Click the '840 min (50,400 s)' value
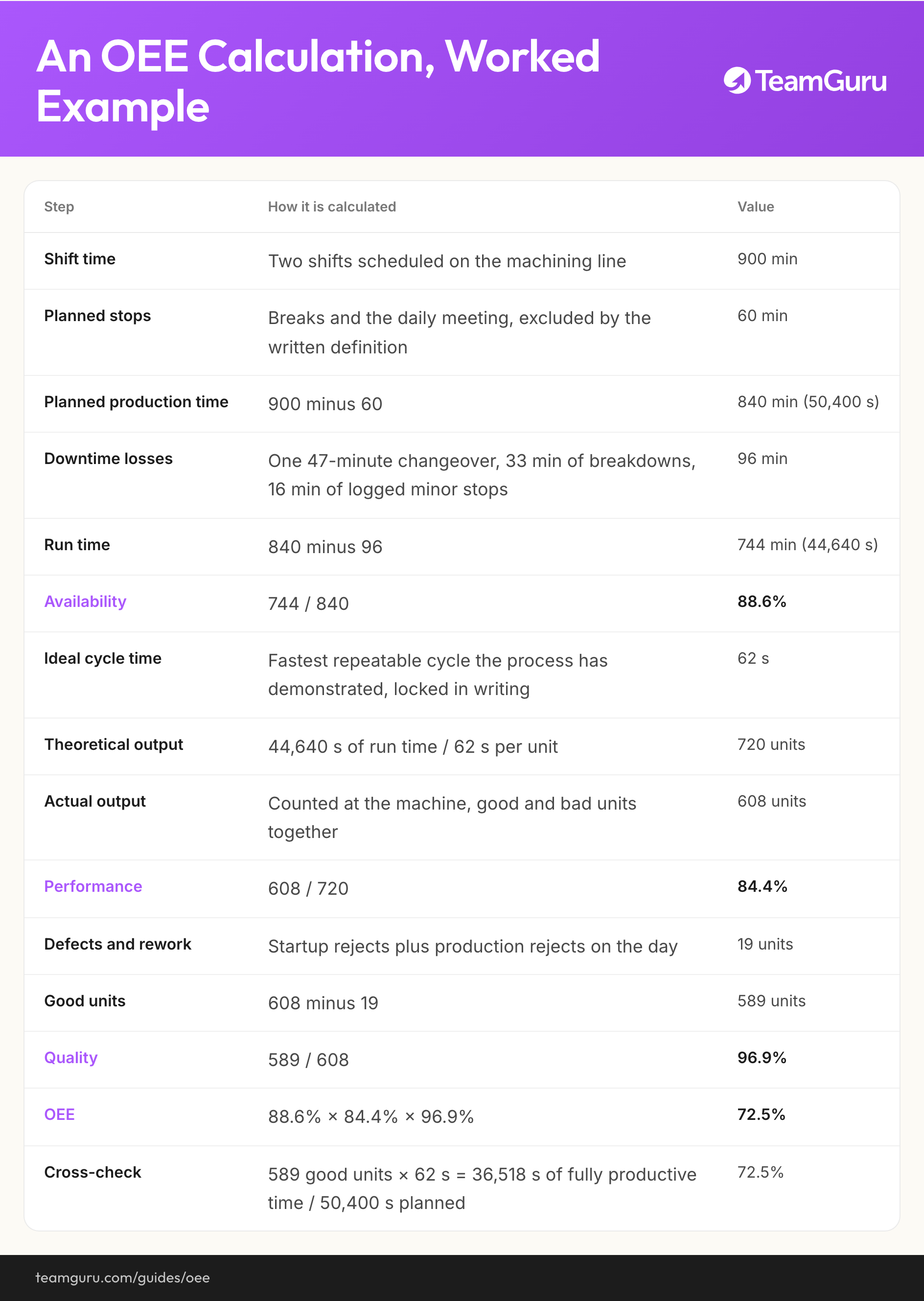 [808, 402]
